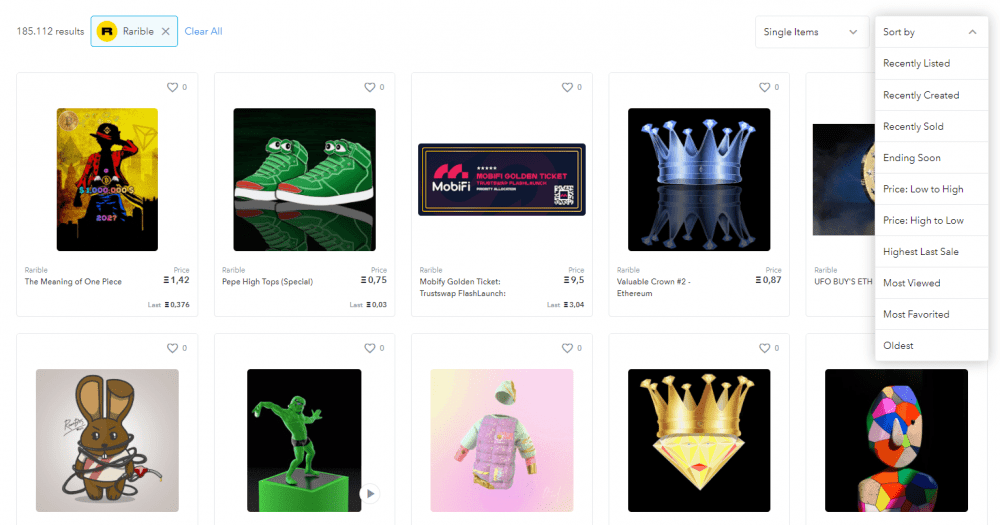Open Pepe High Tops (Special) title link

(x=267, y=281)
